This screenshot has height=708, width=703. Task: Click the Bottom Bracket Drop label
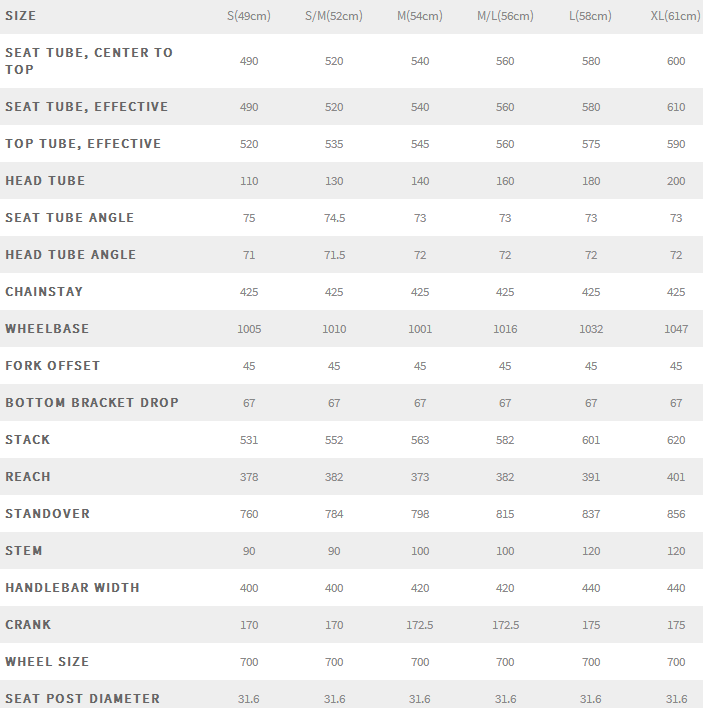(x=92, y=403)
